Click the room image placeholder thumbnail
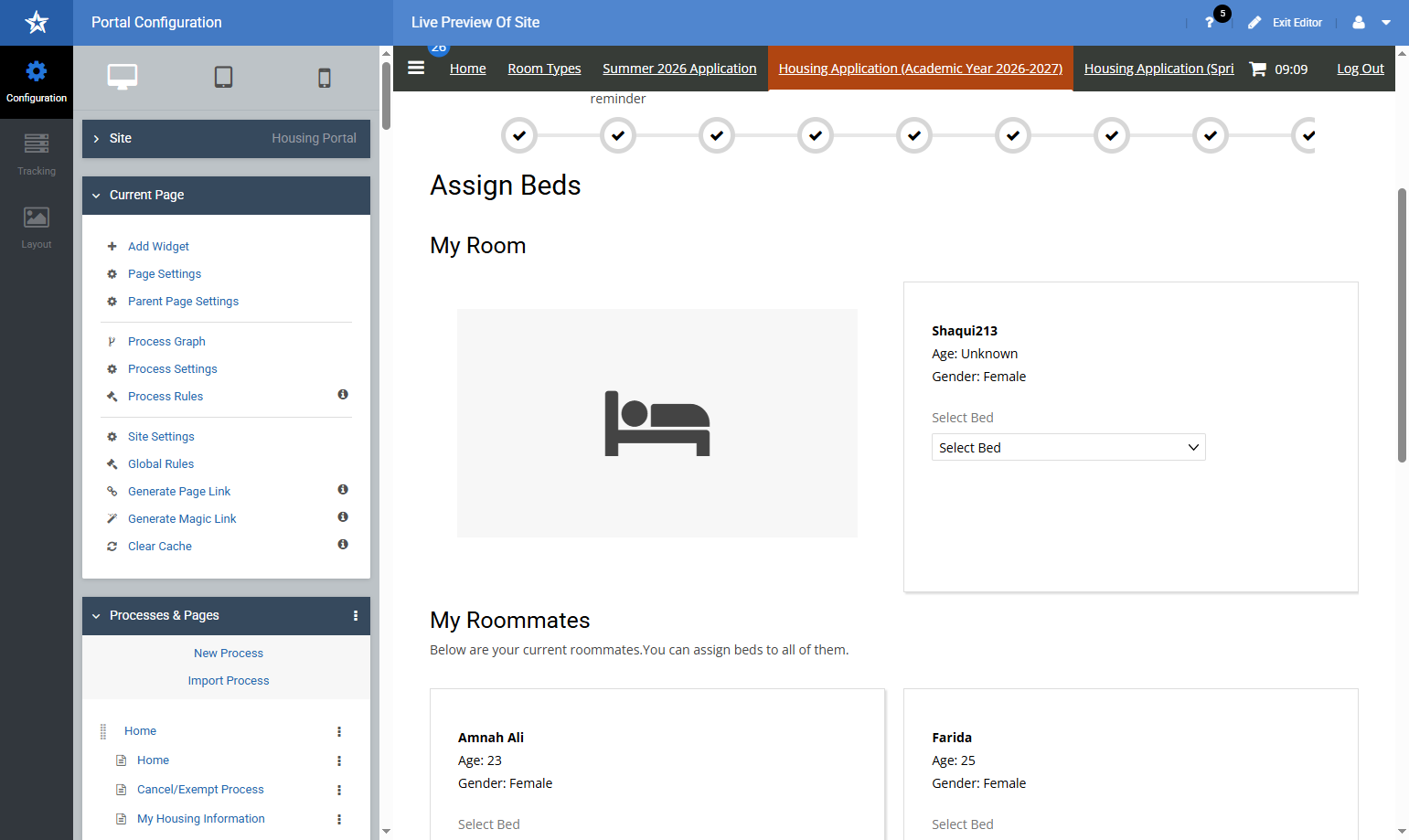 [657, 423]
